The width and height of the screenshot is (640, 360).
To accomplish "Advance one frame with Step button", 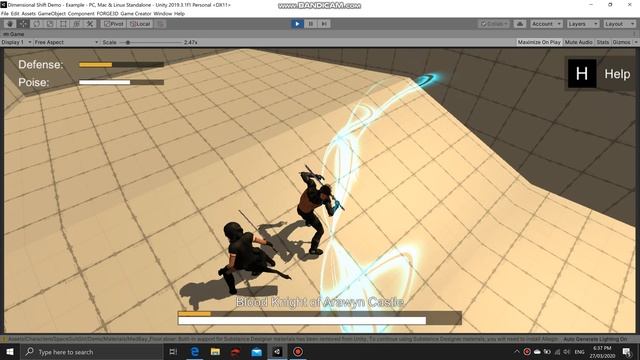I will coord(324,24).
